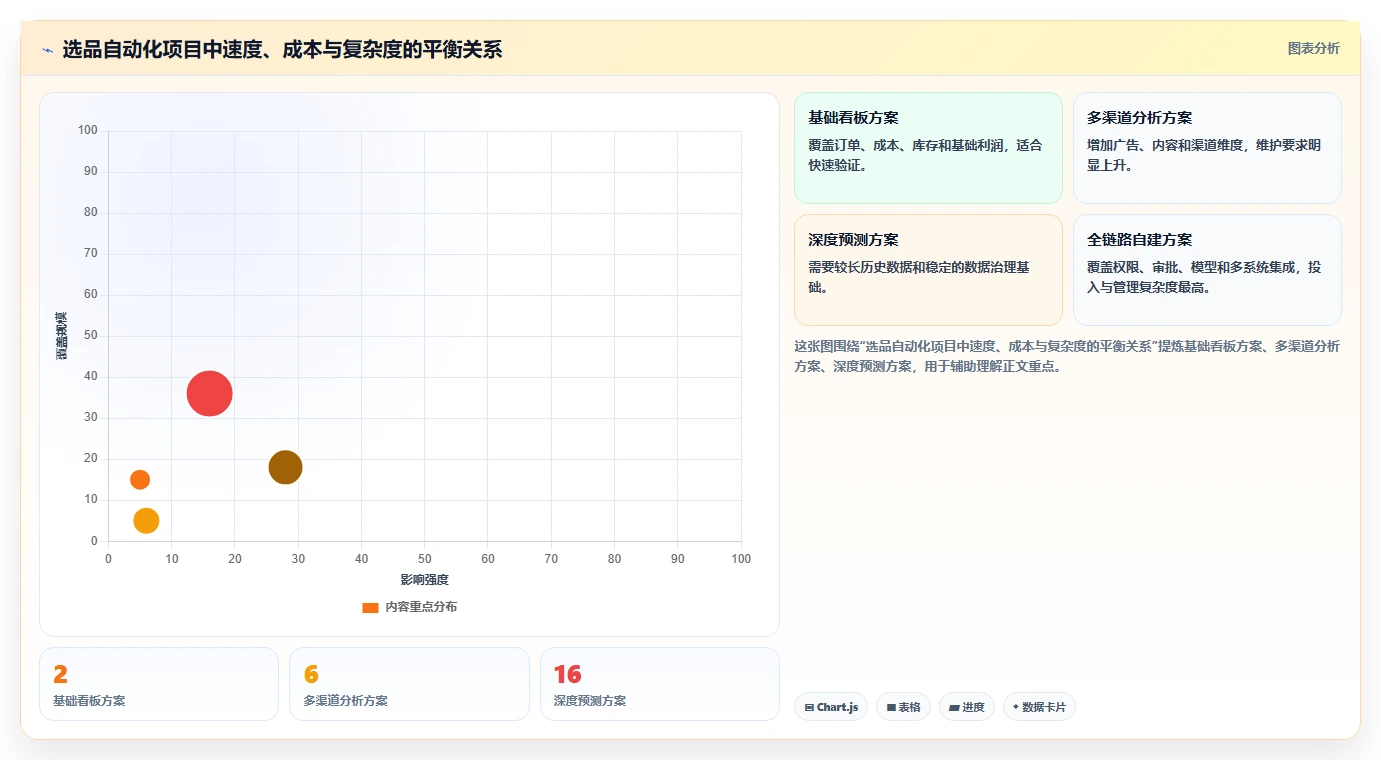Click the orange legend color swatch
1381x760 pixels.
coord(370,607)
